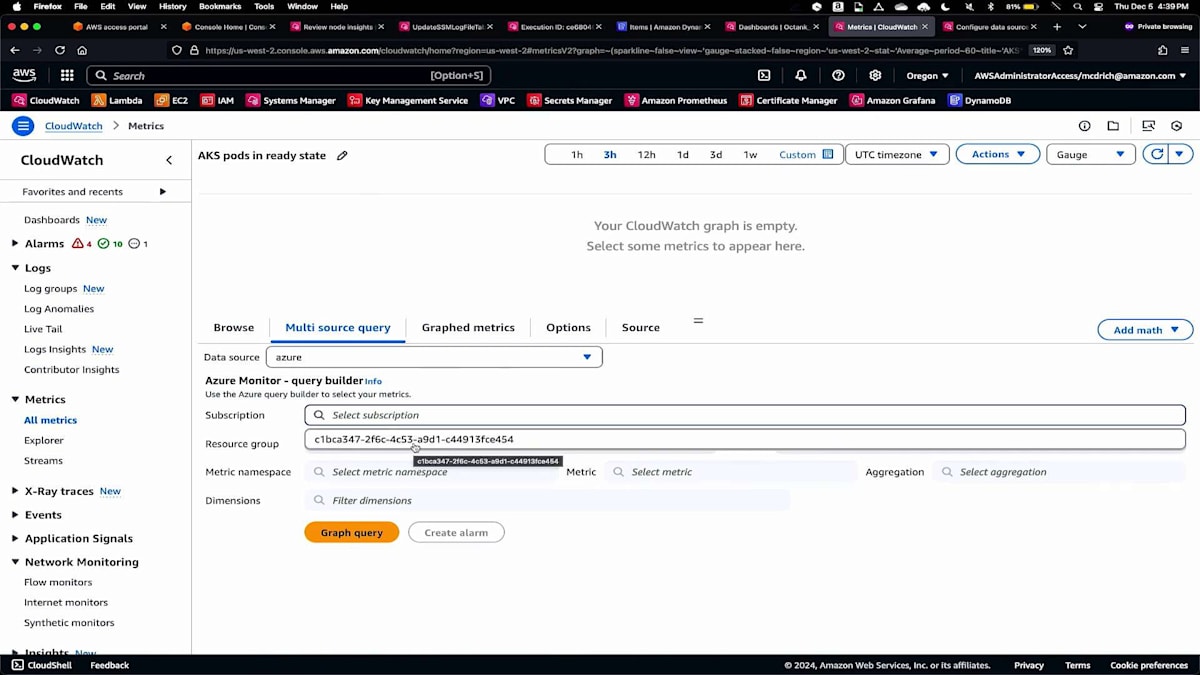The width and height of the screenshot is (1200, 675).
Task: Expand the Application Signals section
Action: click(x=15, y=538)
